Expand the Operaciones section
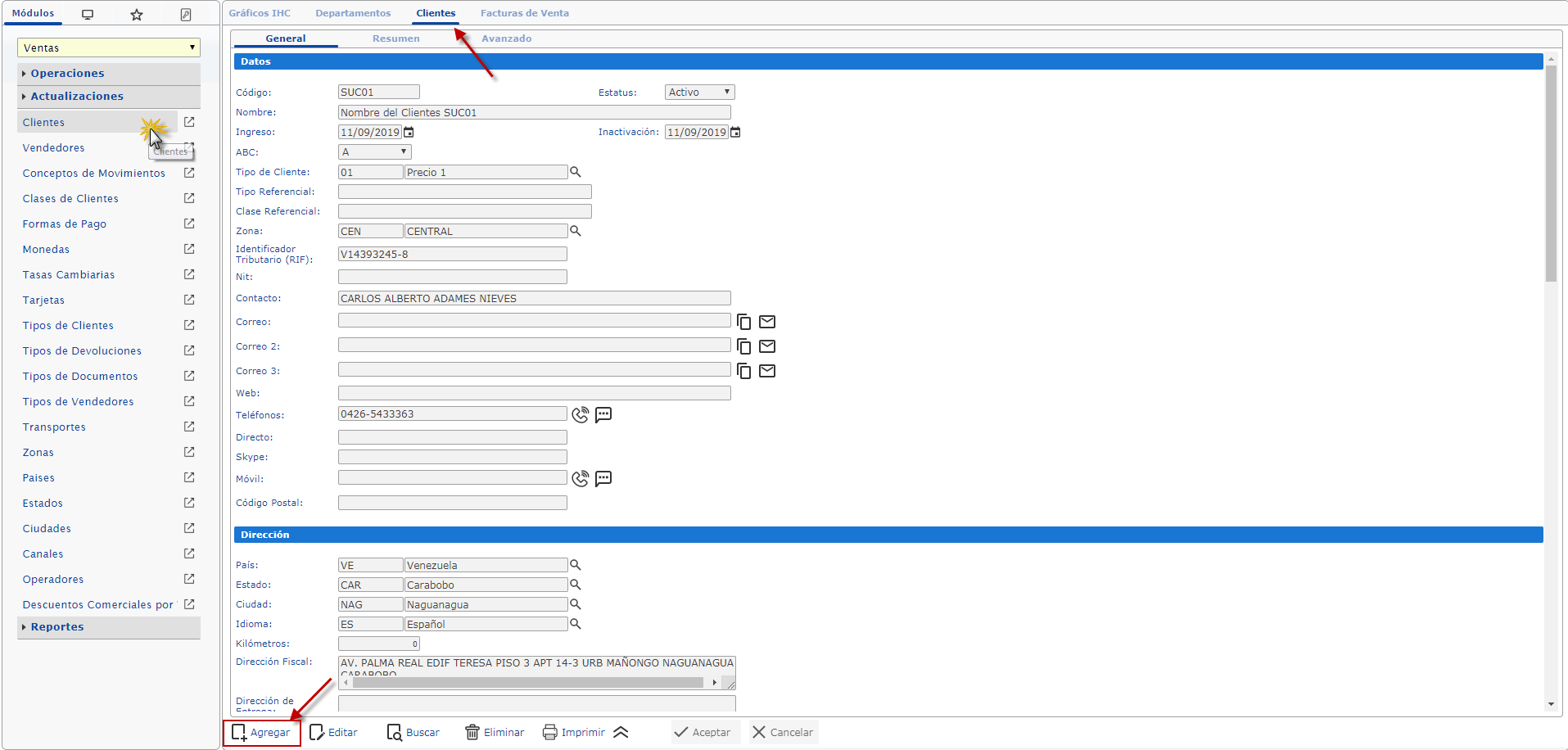 (x=109, y=74)
